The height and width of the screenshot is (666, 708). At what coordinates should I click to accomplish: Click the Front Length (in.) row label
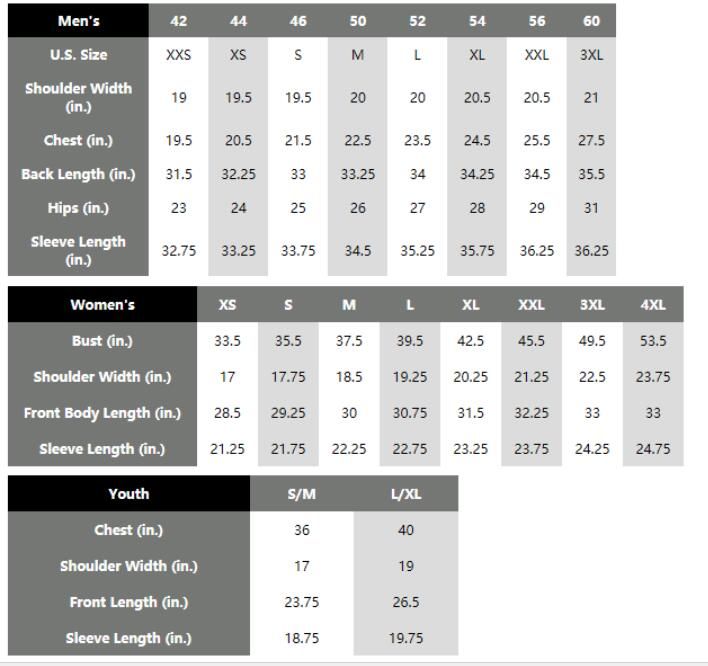pyautogui.click(x=129, y=602)
